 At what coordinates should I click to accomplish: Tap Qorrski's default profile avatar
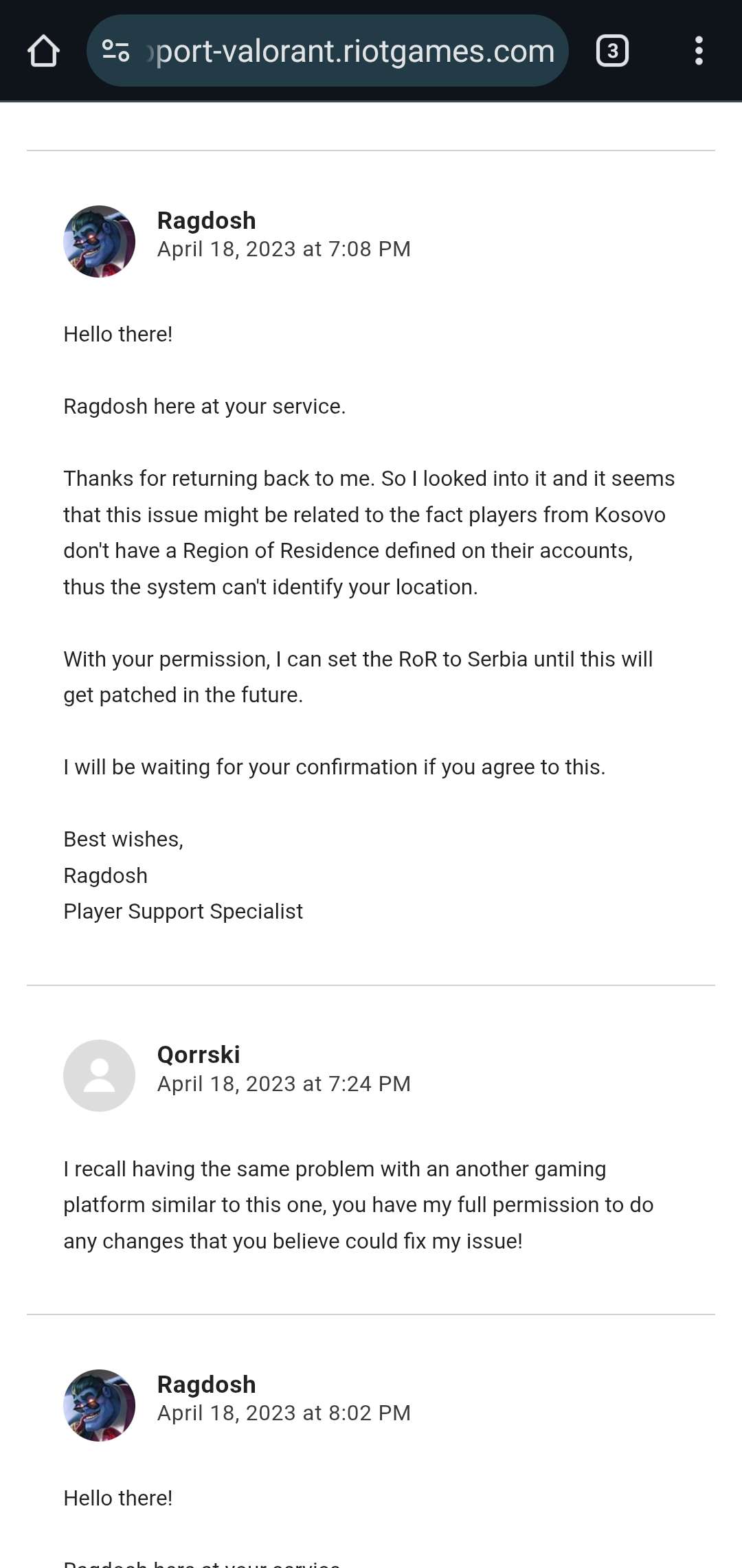(99, 1075)
